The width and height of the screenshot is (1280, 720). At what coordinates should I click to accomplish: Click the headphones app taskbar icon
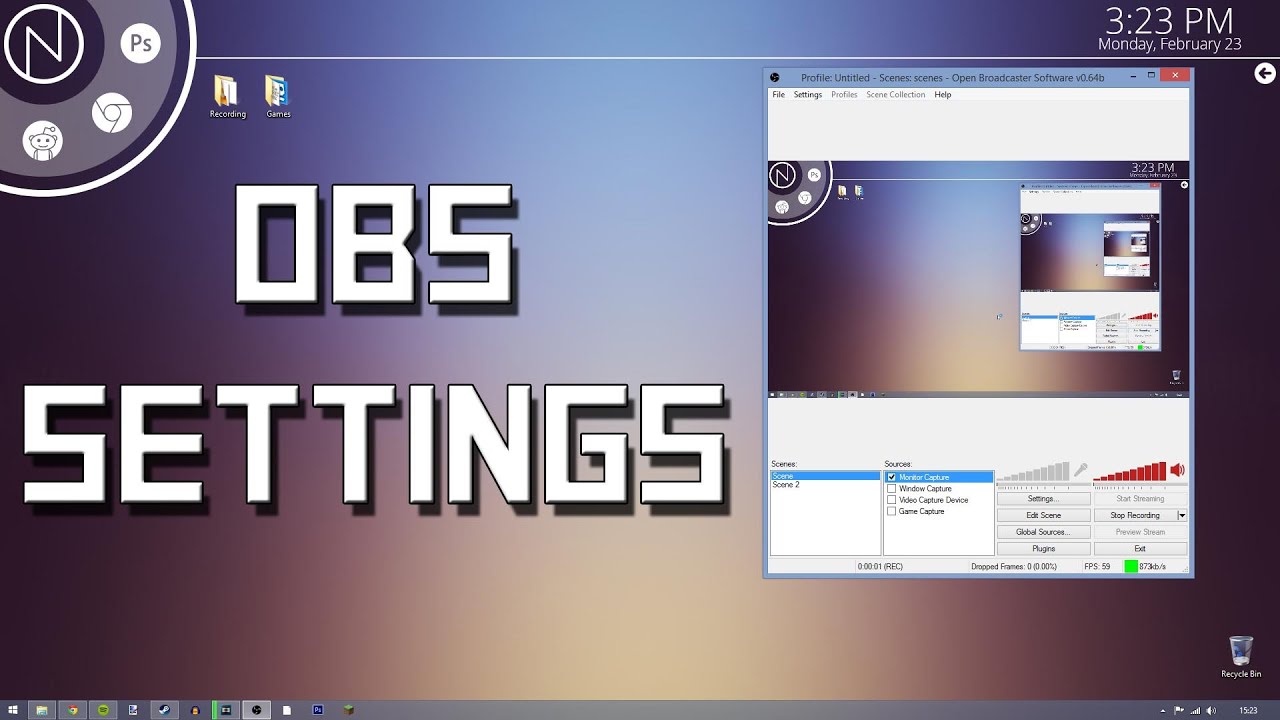[195, 710]
